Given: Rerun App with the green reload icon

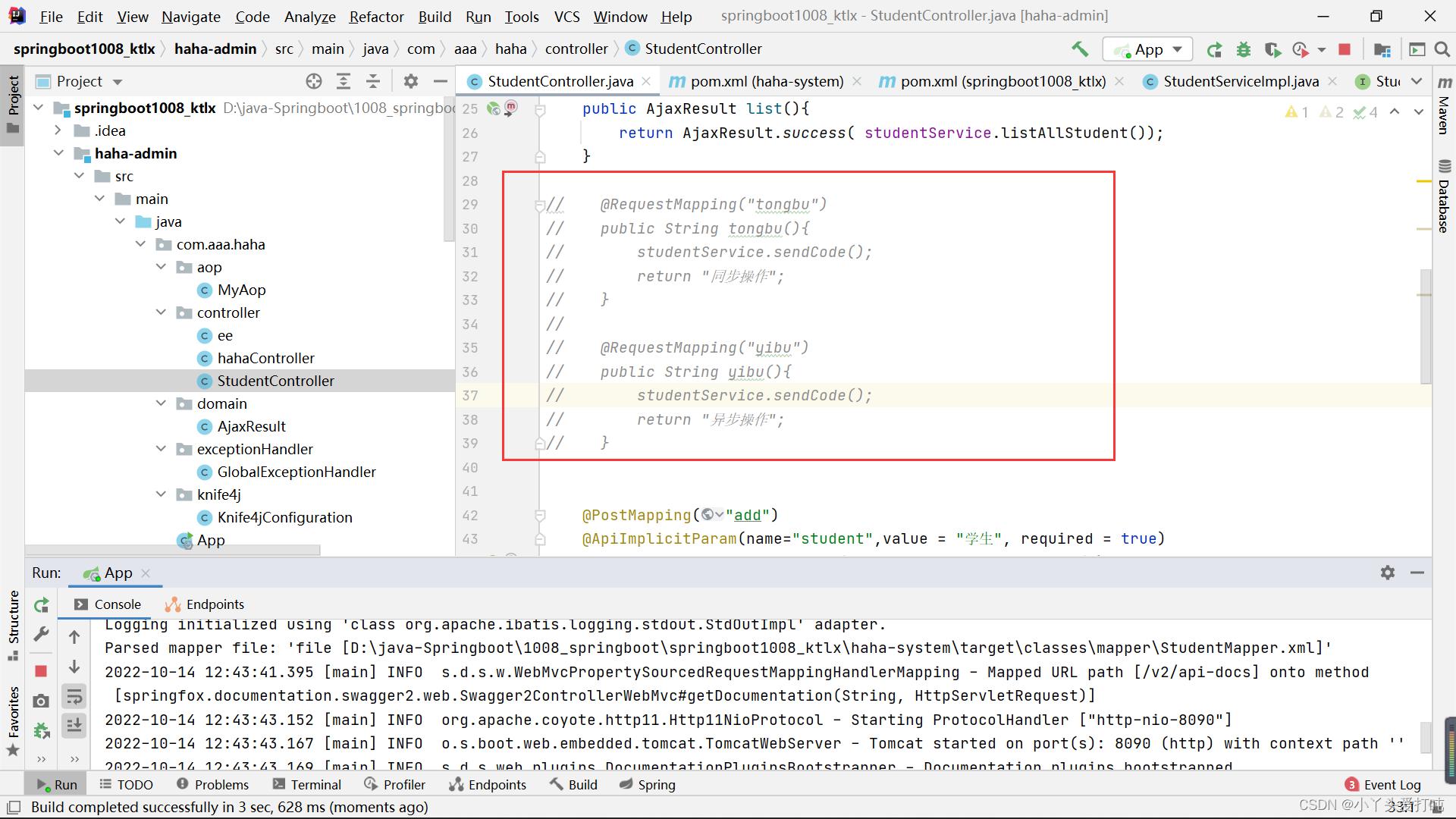Looking at the screenshot, I should click(x=1214, y=49).
